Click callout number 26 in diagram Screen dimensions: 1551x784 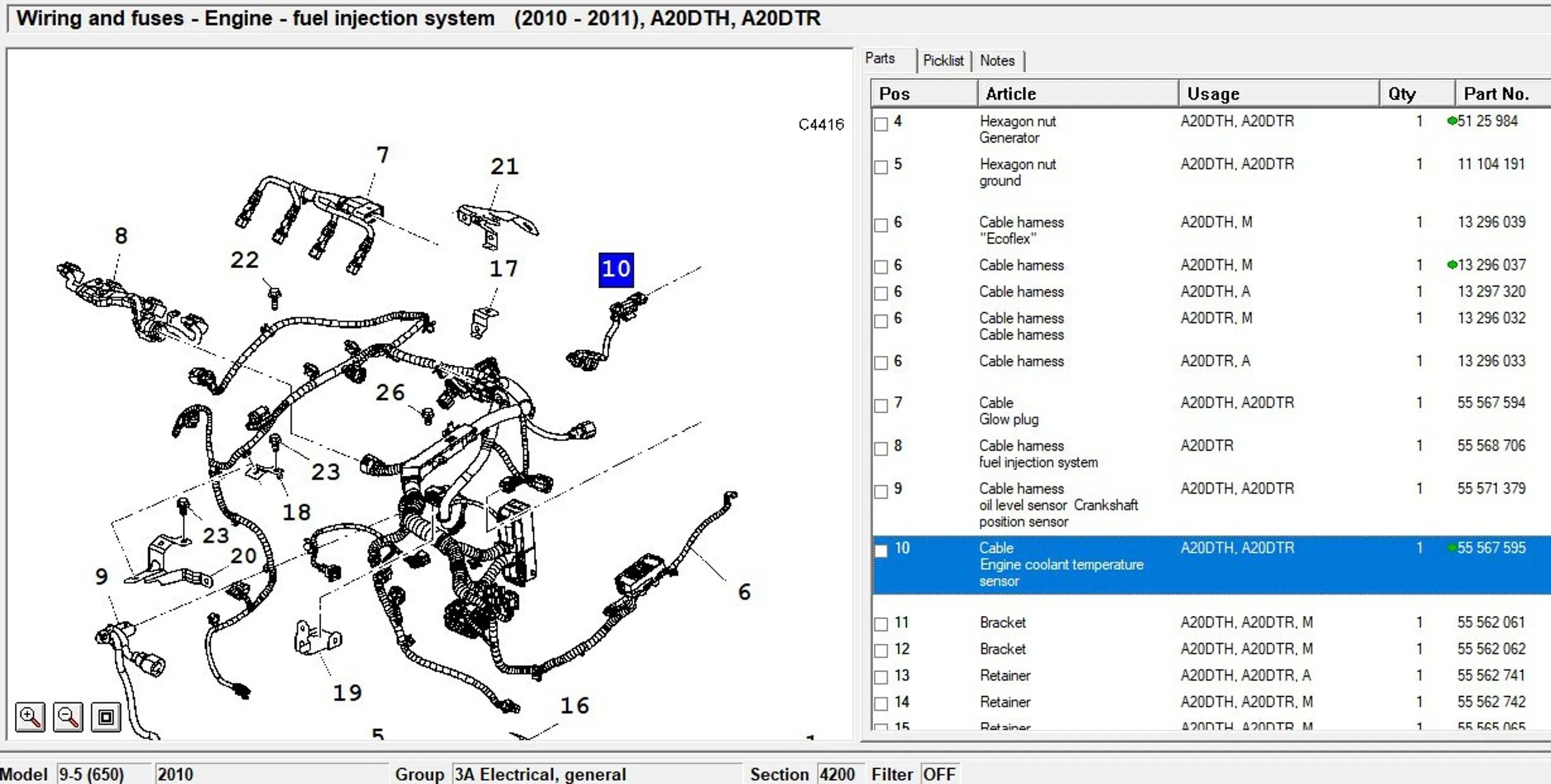[390, 393]
